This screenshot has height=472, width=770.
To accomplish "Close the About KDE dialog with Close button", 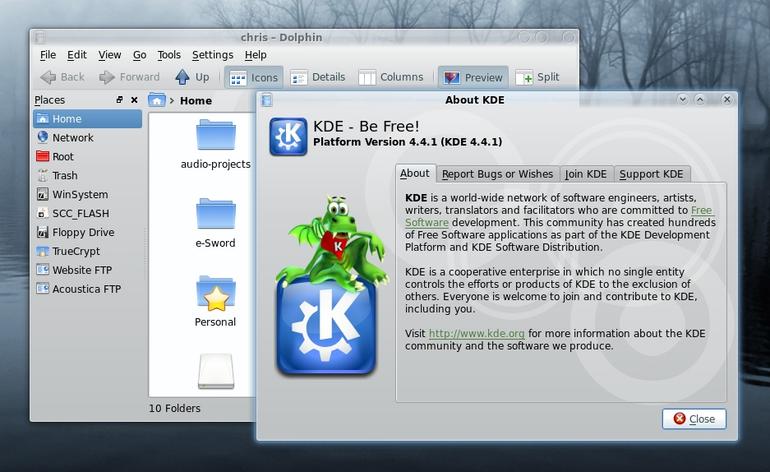I will click(694, 419).
